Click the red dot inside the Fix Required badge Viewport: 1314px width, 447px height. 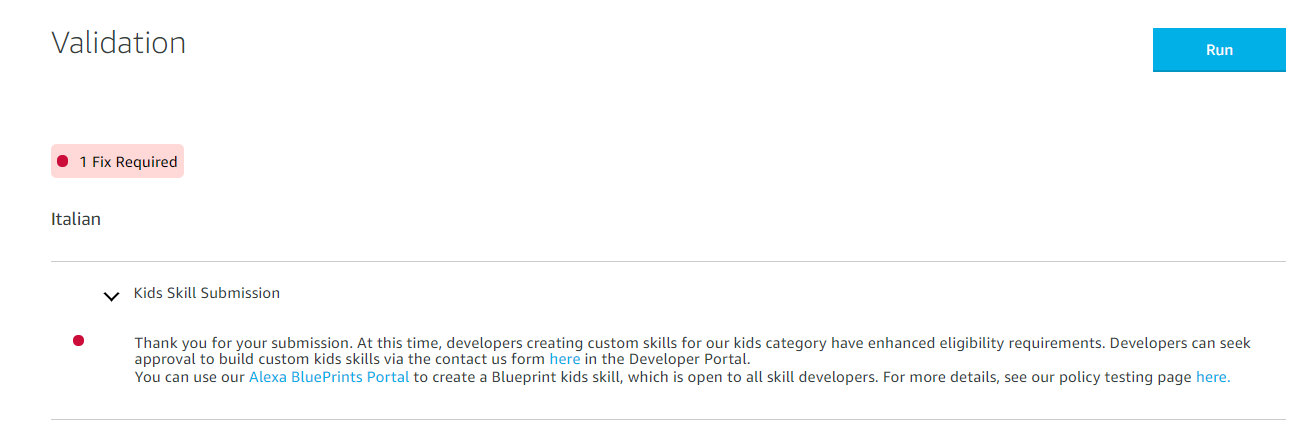click(63, 162)
